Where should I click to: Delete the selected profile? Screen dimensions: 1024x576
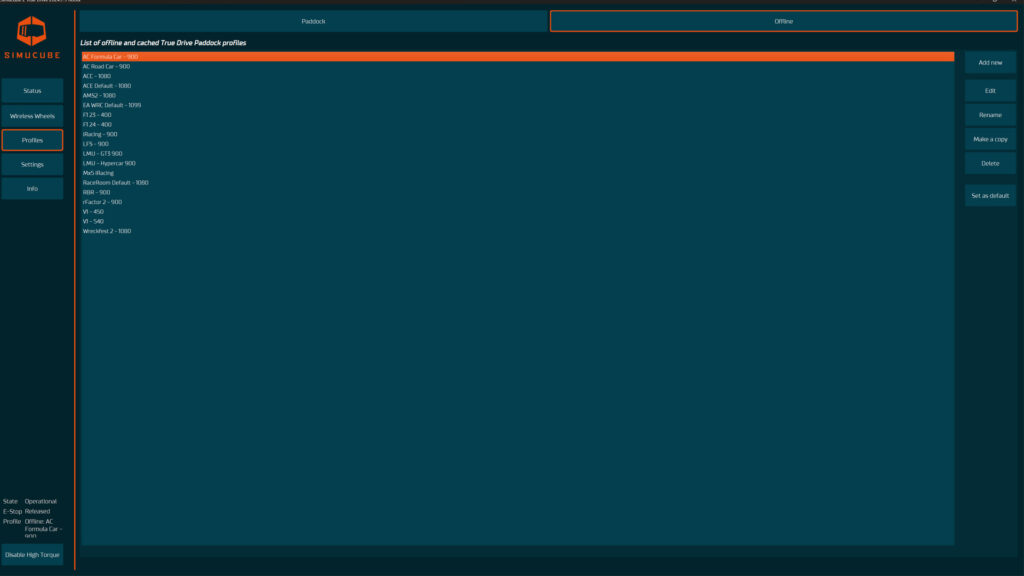(x=990, y=163)
